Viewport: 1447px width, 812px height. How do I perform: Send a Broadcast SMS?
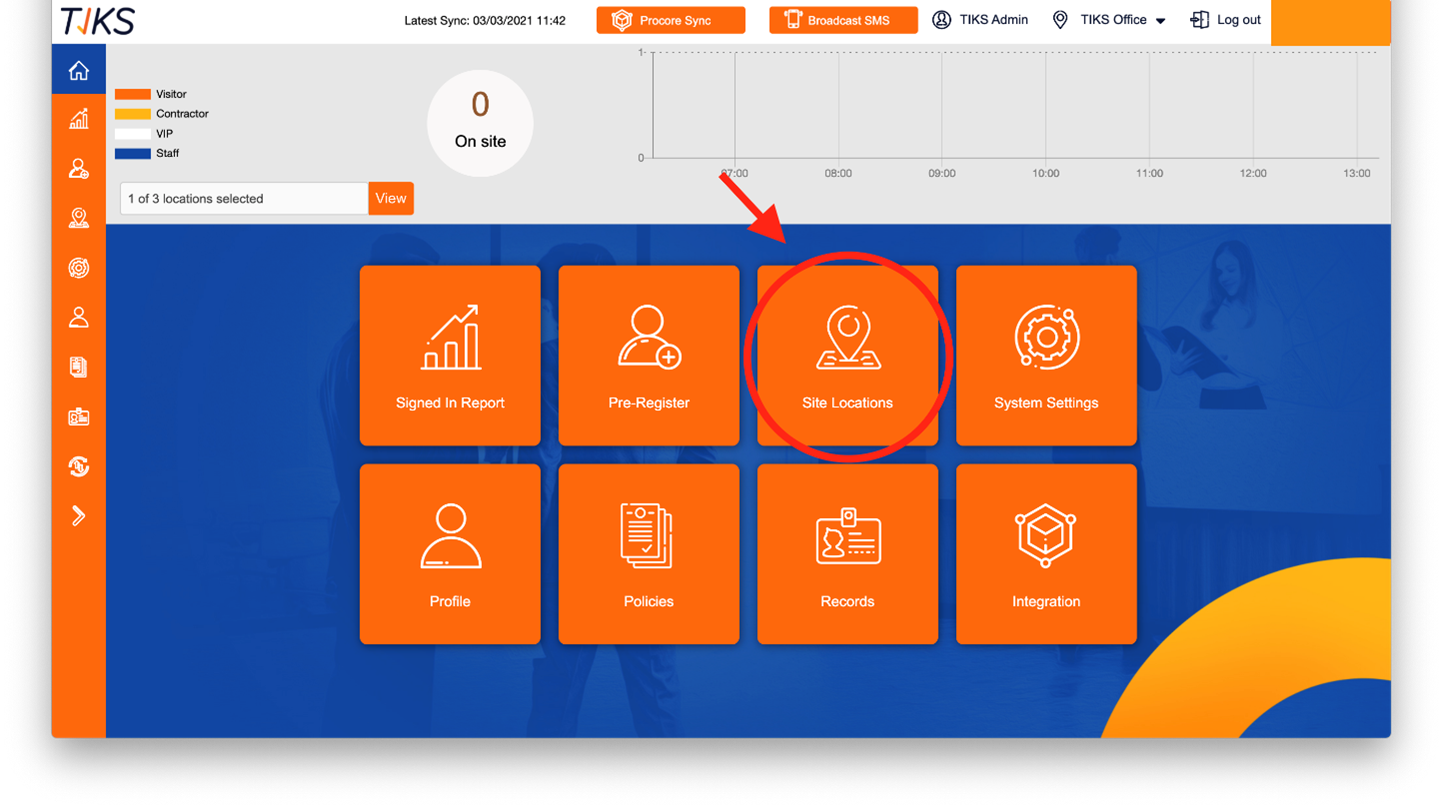pyautogui.click(x=842, y=19)
